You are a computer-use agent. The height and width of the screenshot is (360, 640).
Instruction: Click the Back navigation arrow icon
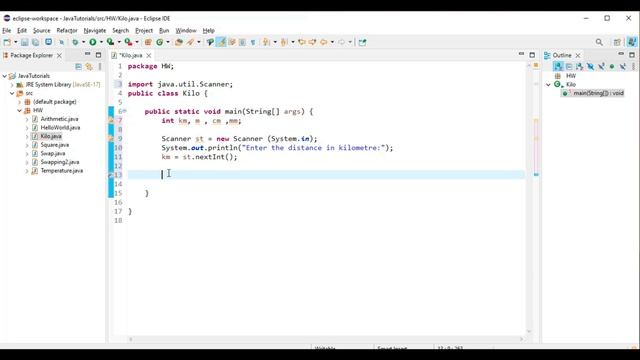323,42
